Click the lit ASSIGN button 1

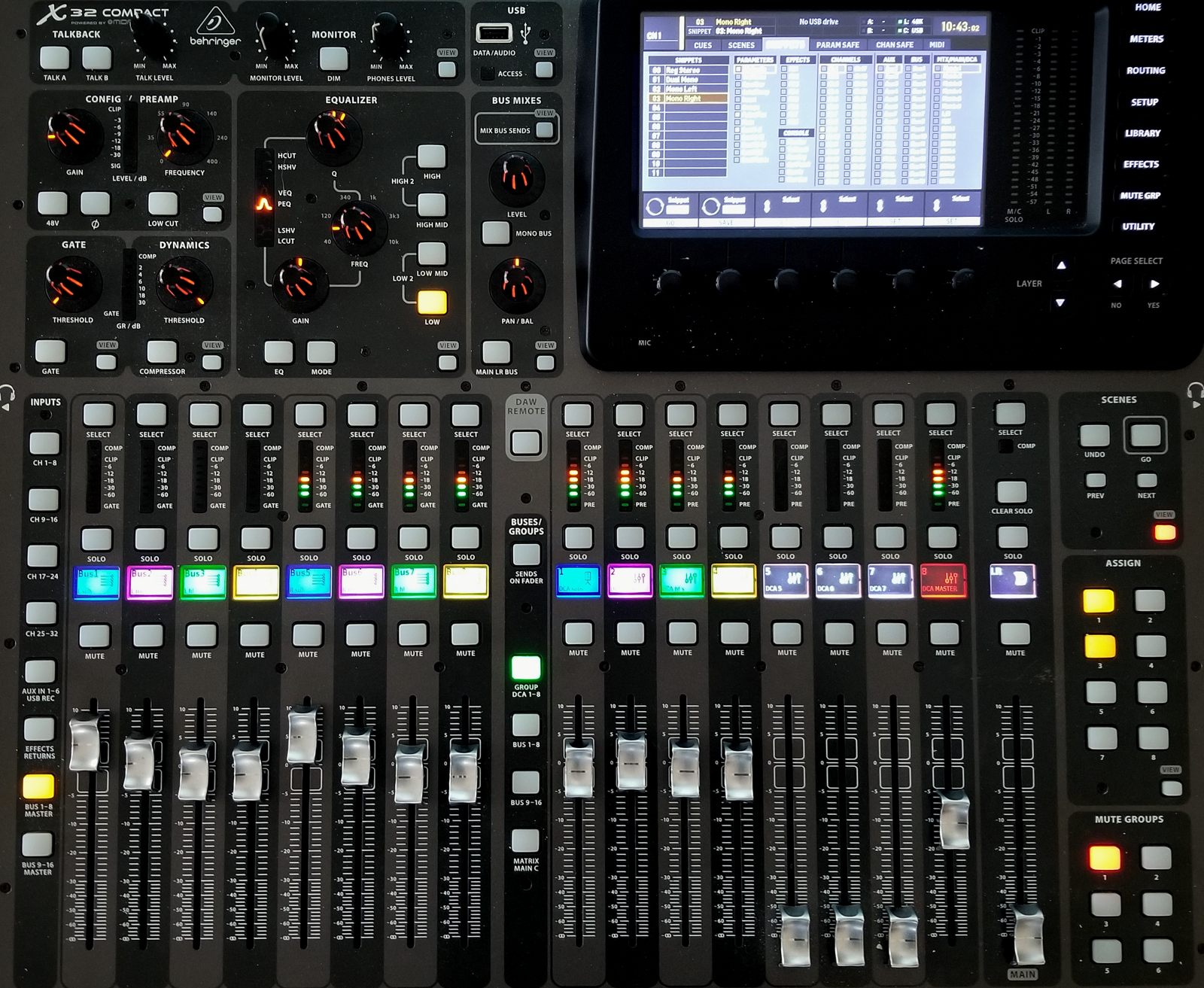[1099, 600]
